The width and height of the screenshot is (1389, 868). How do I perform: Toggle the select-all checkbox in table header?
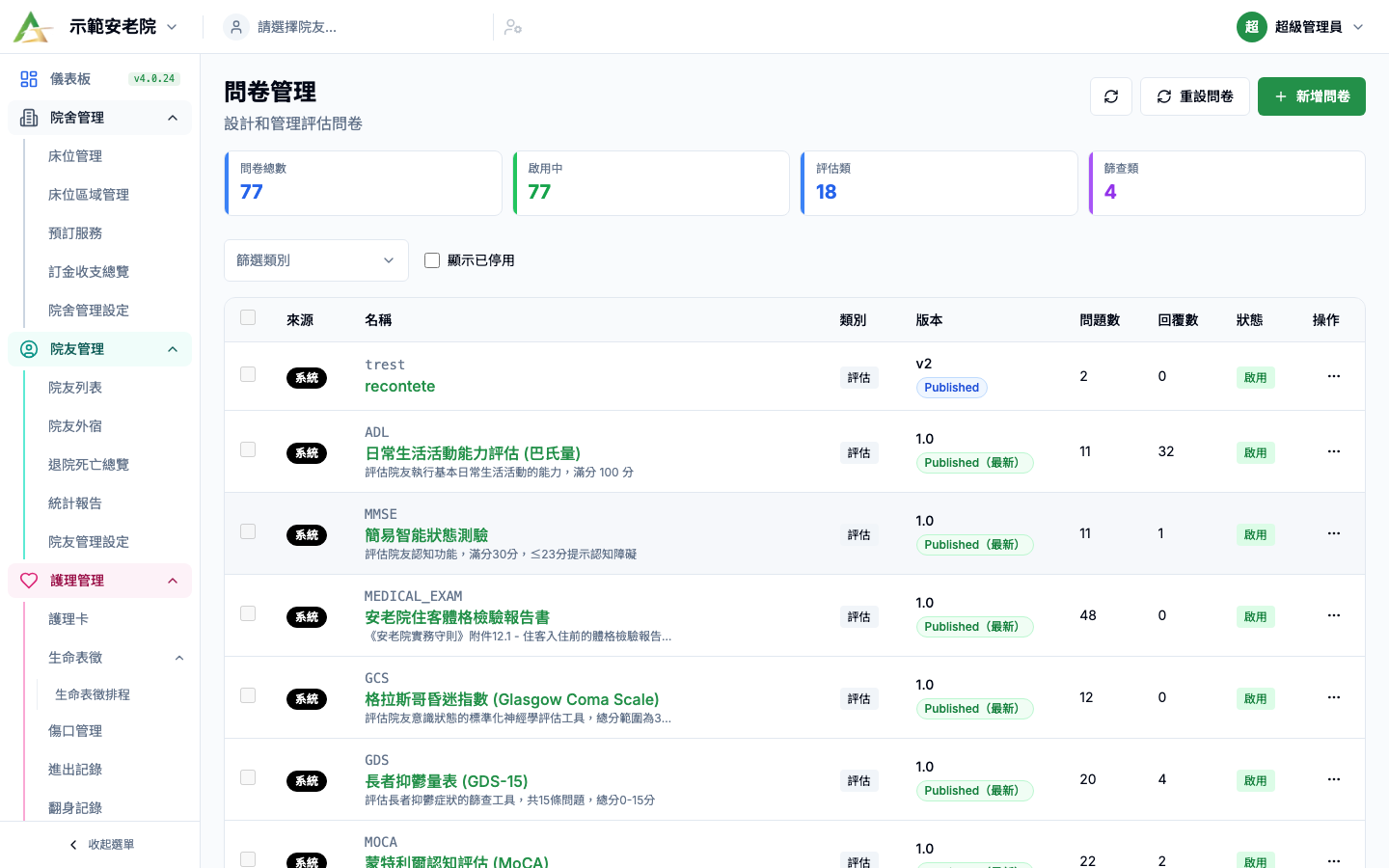(248, 317)
